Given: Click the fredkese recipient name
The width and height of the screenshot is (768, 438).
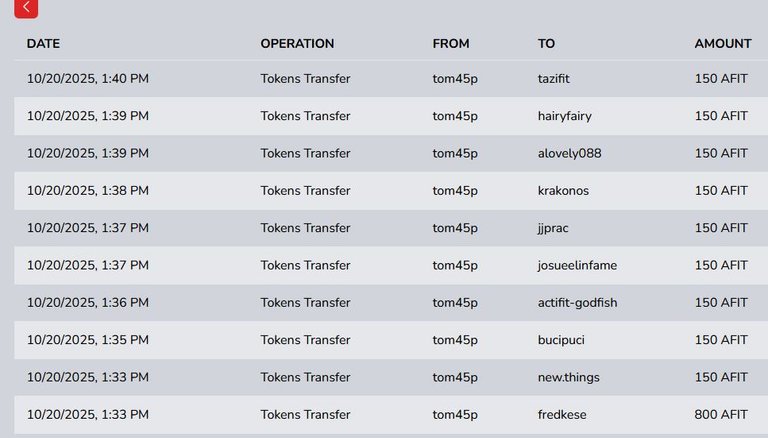Looking at the screenshot, I should click(562, 415).
